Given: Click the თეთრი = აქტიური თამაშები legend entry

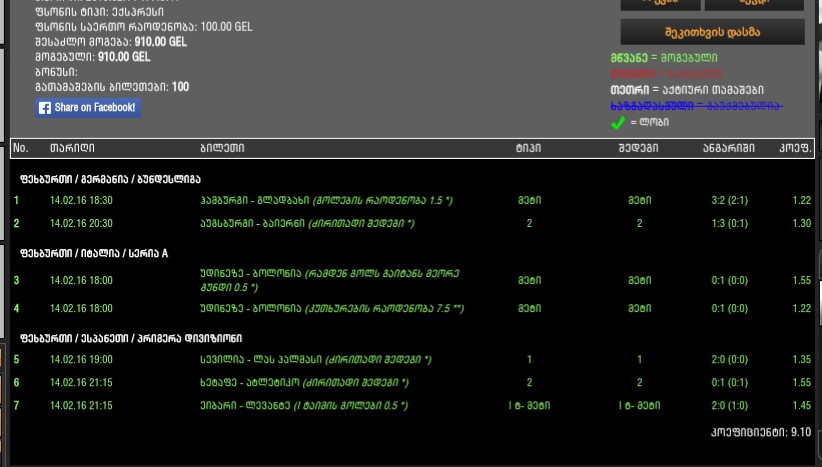Looking at the screenshot, I should pyautogui.click(x=687, y=90).
